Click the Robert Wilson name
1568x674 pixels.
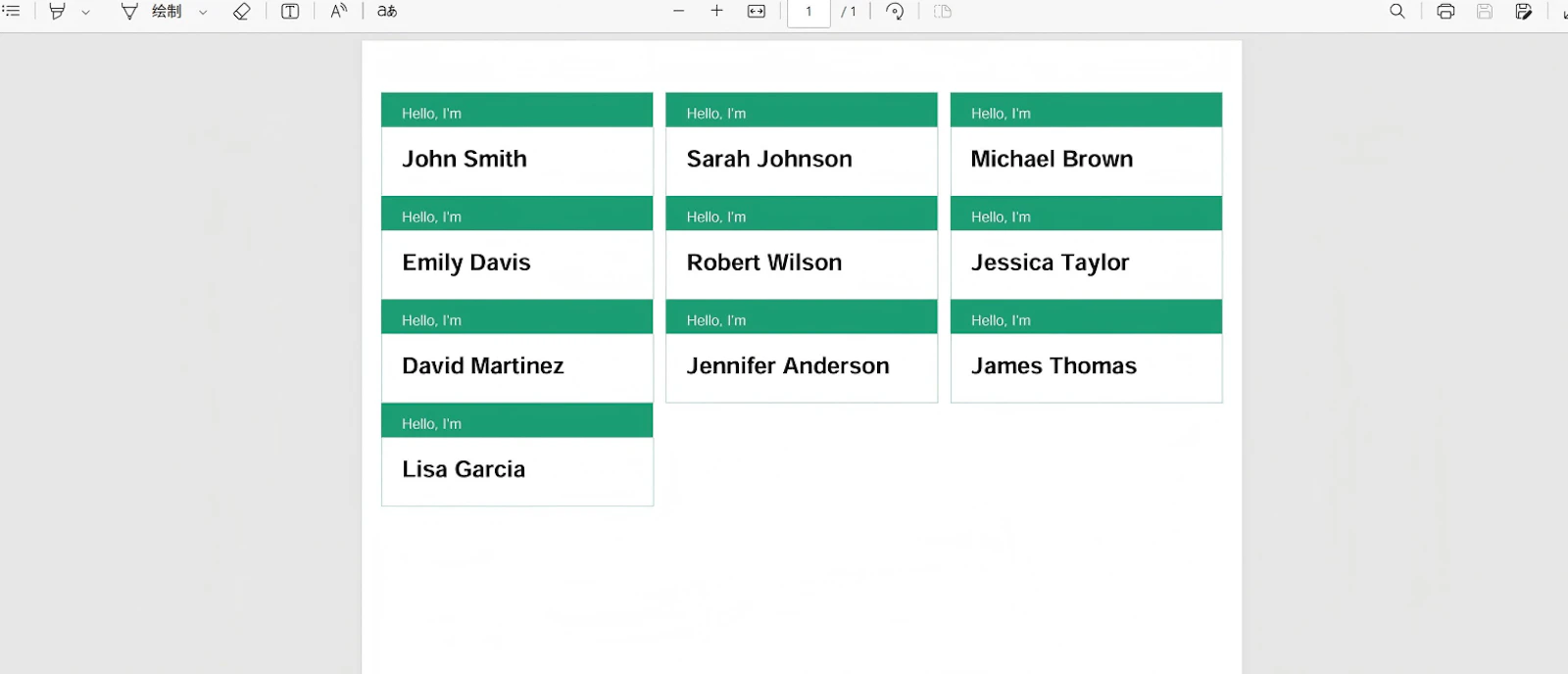764,263
